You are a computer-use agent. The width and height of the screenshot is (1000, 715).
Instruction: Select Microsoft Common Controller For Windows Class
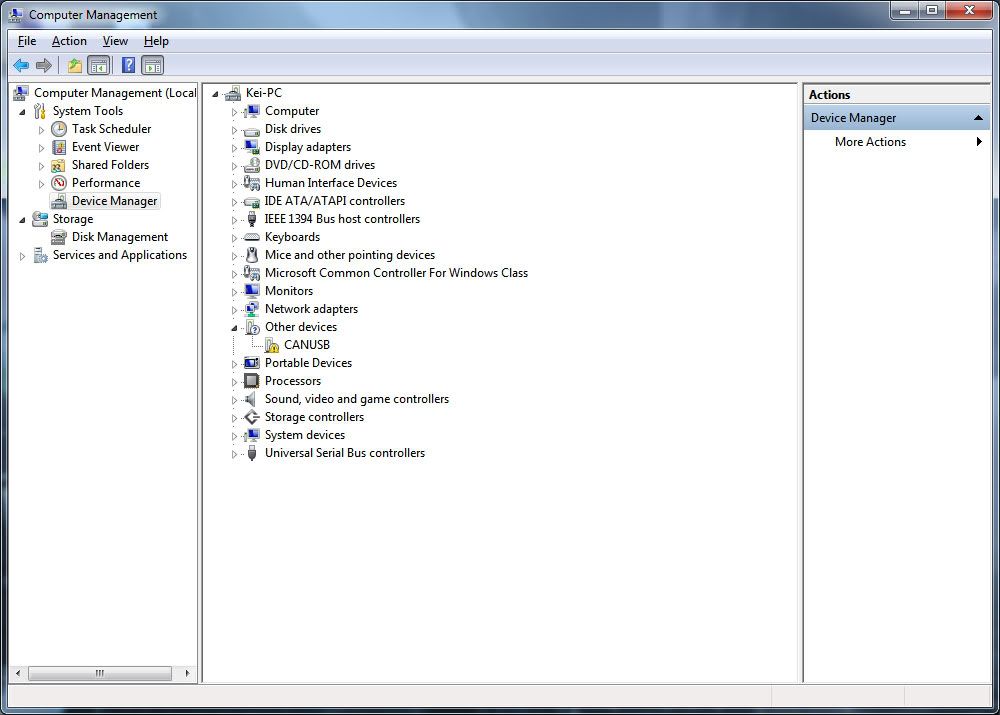(x=396, y=273)
